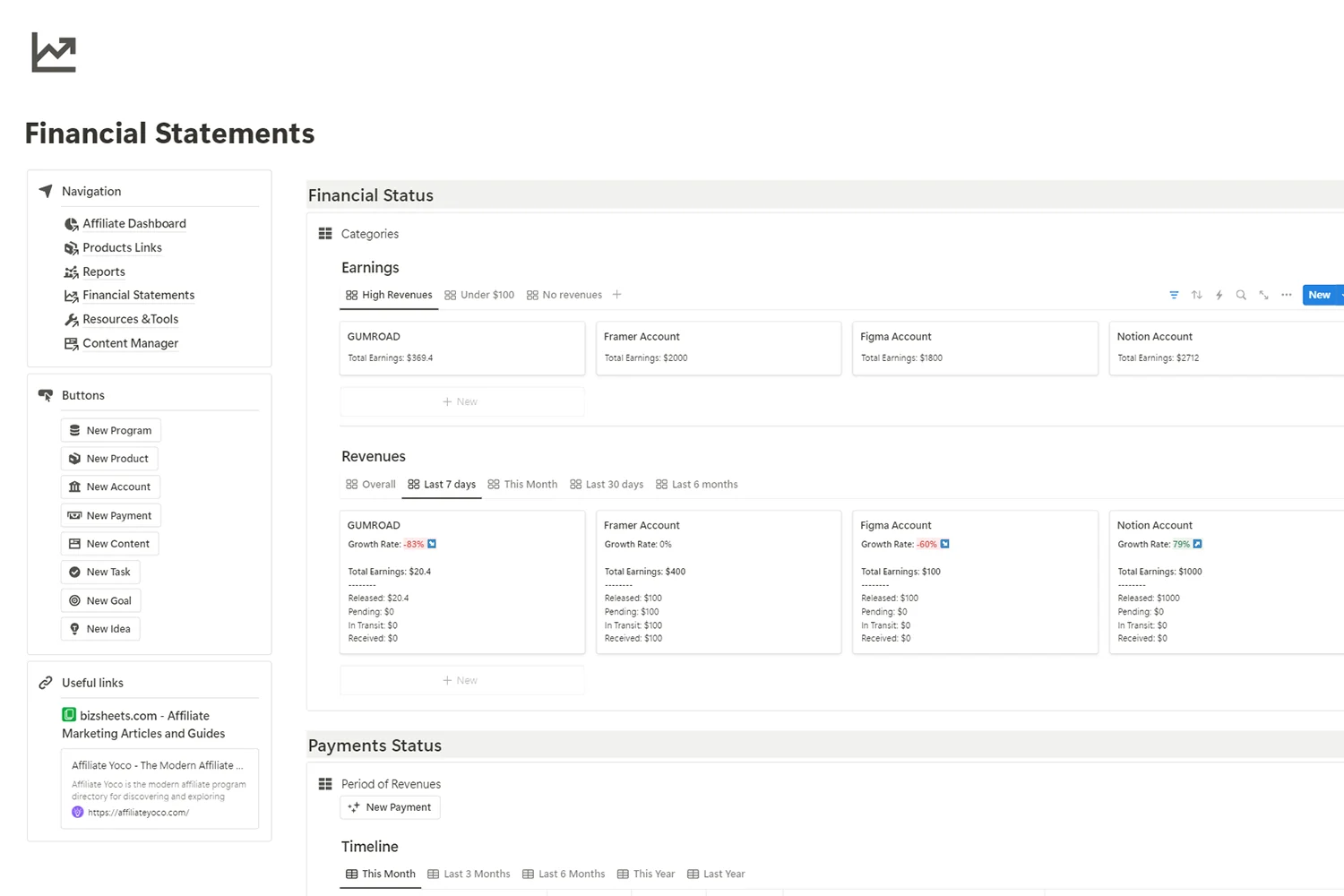1344x896 pixels.
Task: Click Notion Account growth rate arrow icon
Action: point(1197,544)
